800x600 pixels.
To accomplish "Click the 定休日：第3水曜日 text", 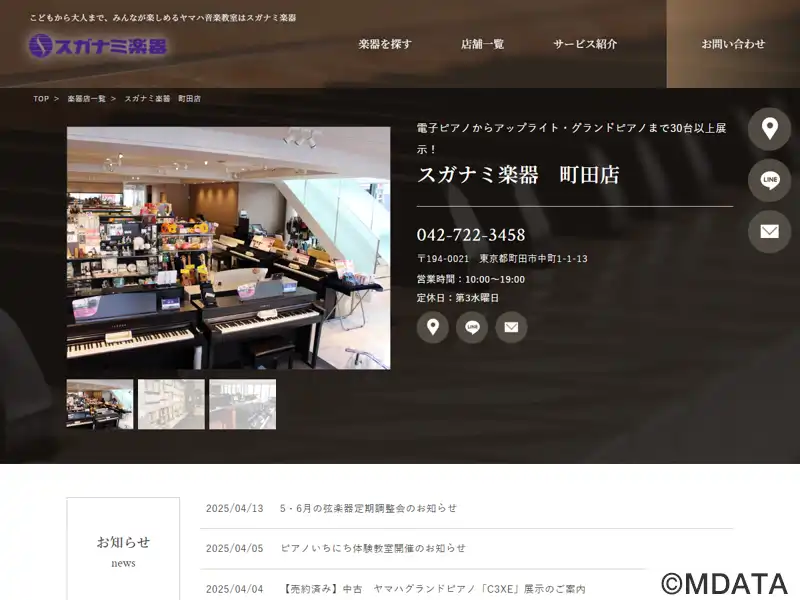I will tap(458, 297).
